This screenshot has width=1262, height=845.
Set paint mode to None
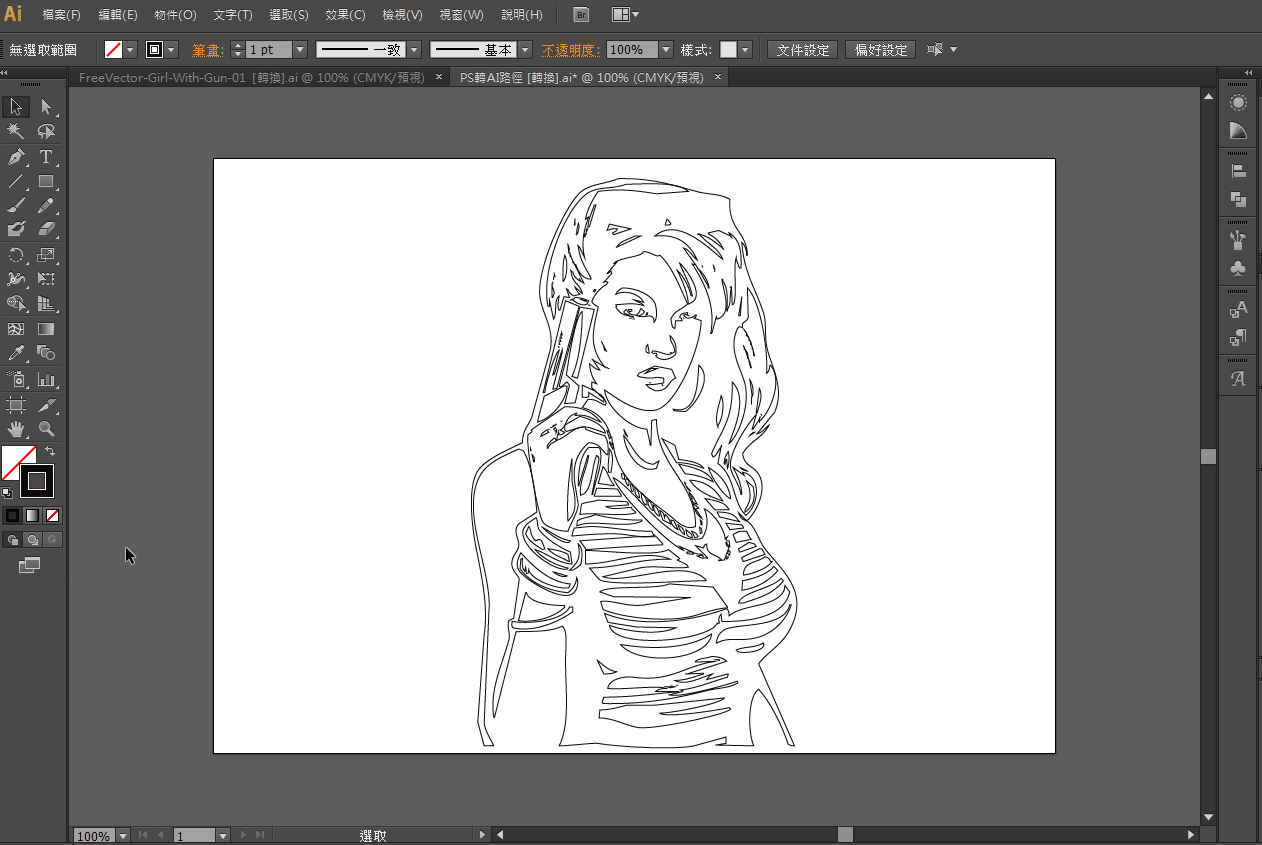point(52,515)
